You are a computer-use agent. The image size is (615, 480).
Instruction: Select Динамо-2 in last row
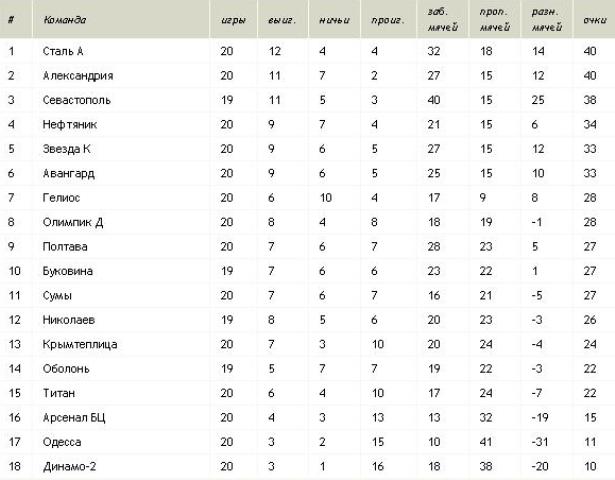pos(69,466)
